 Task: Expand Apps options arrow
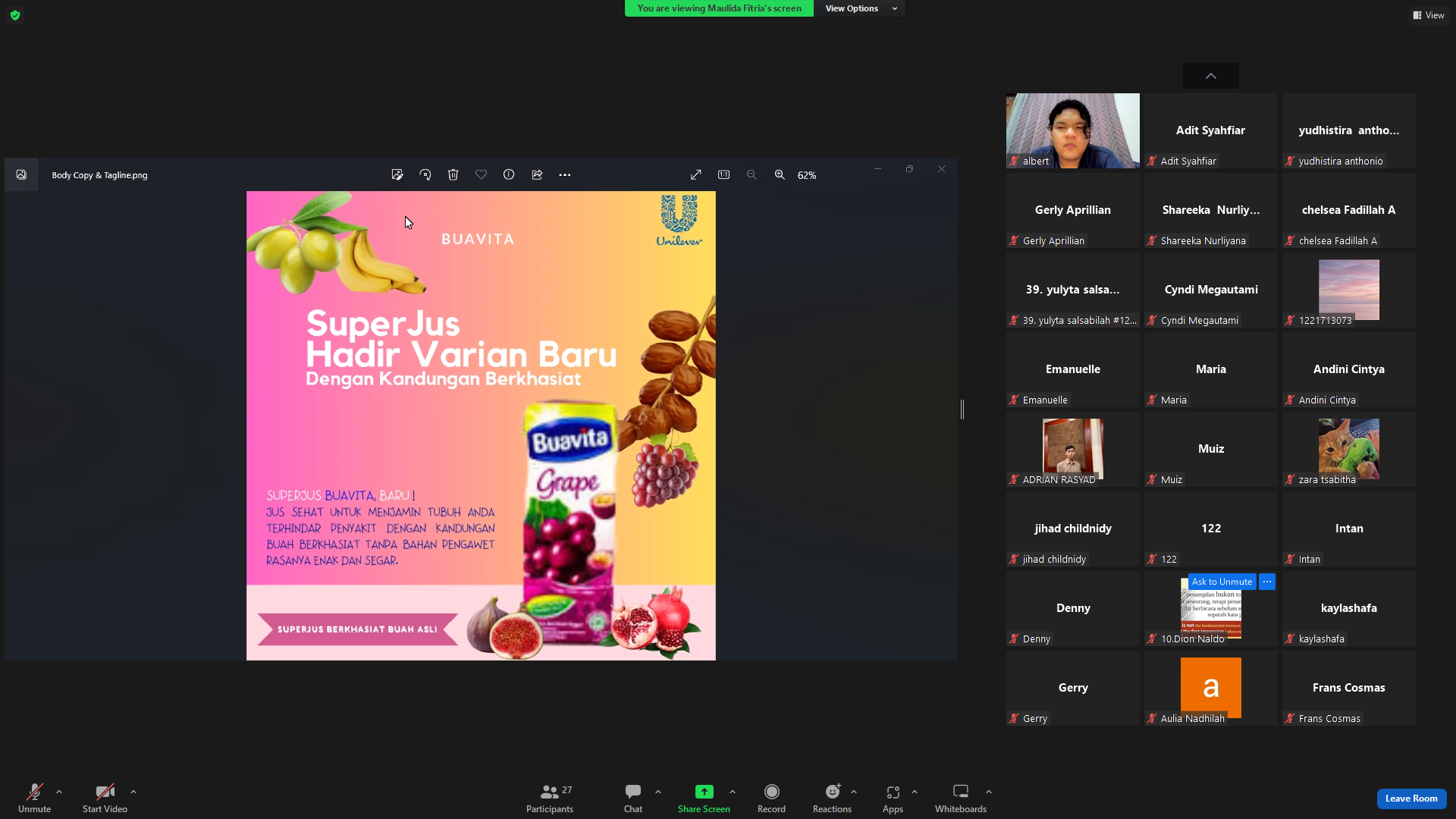[915, 792]
